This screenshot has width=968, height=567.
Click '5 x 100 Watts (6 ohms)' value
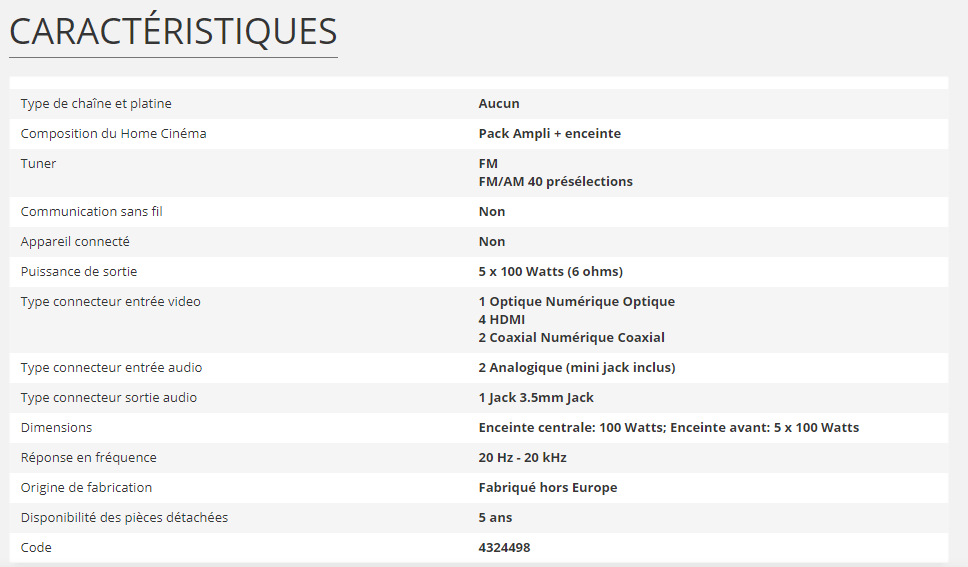pyautogui.click(x=551, y=272)
